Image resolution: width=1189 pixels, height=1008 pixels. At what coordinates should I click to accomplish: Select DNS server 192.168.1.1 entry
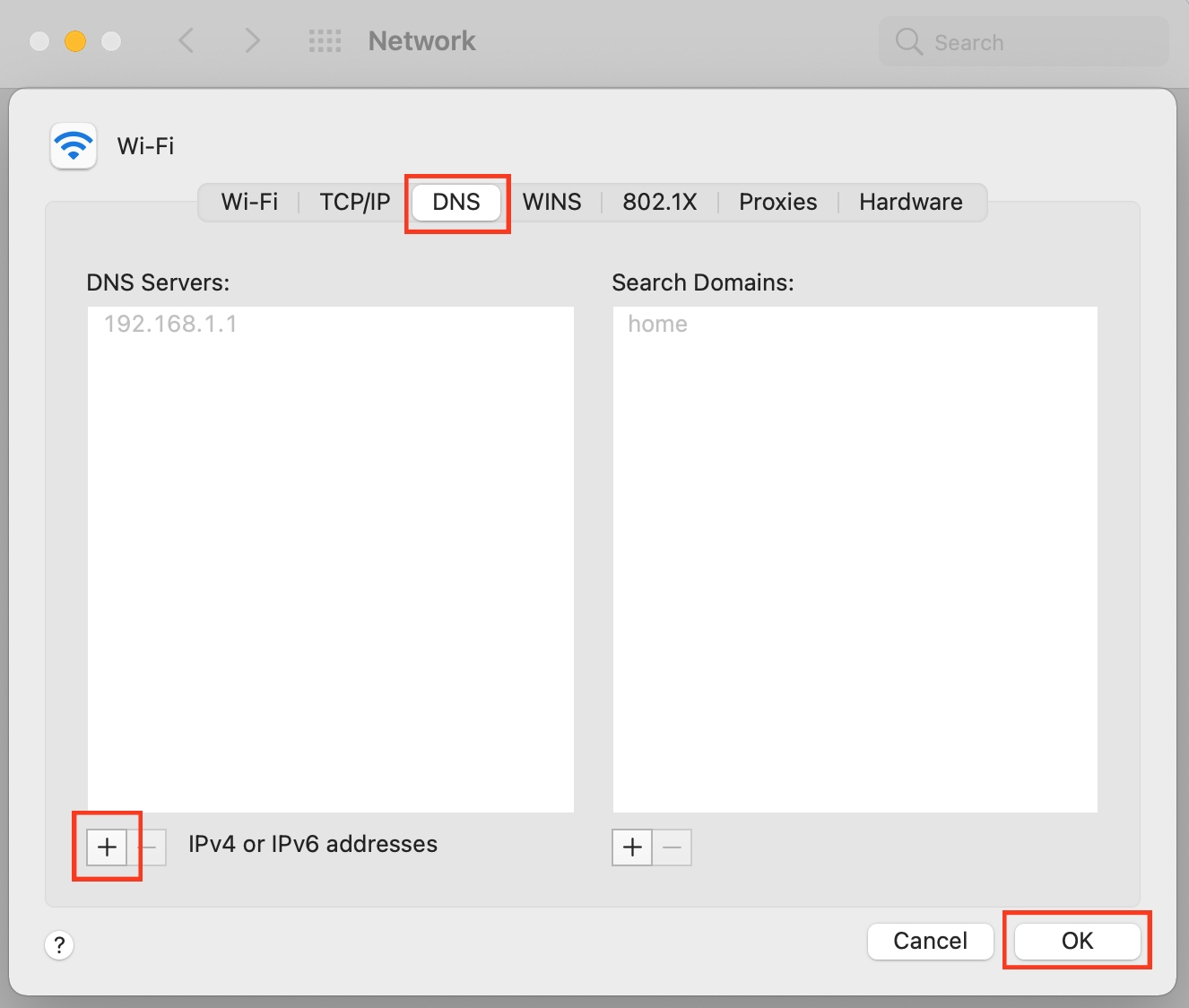pos(331,324)
